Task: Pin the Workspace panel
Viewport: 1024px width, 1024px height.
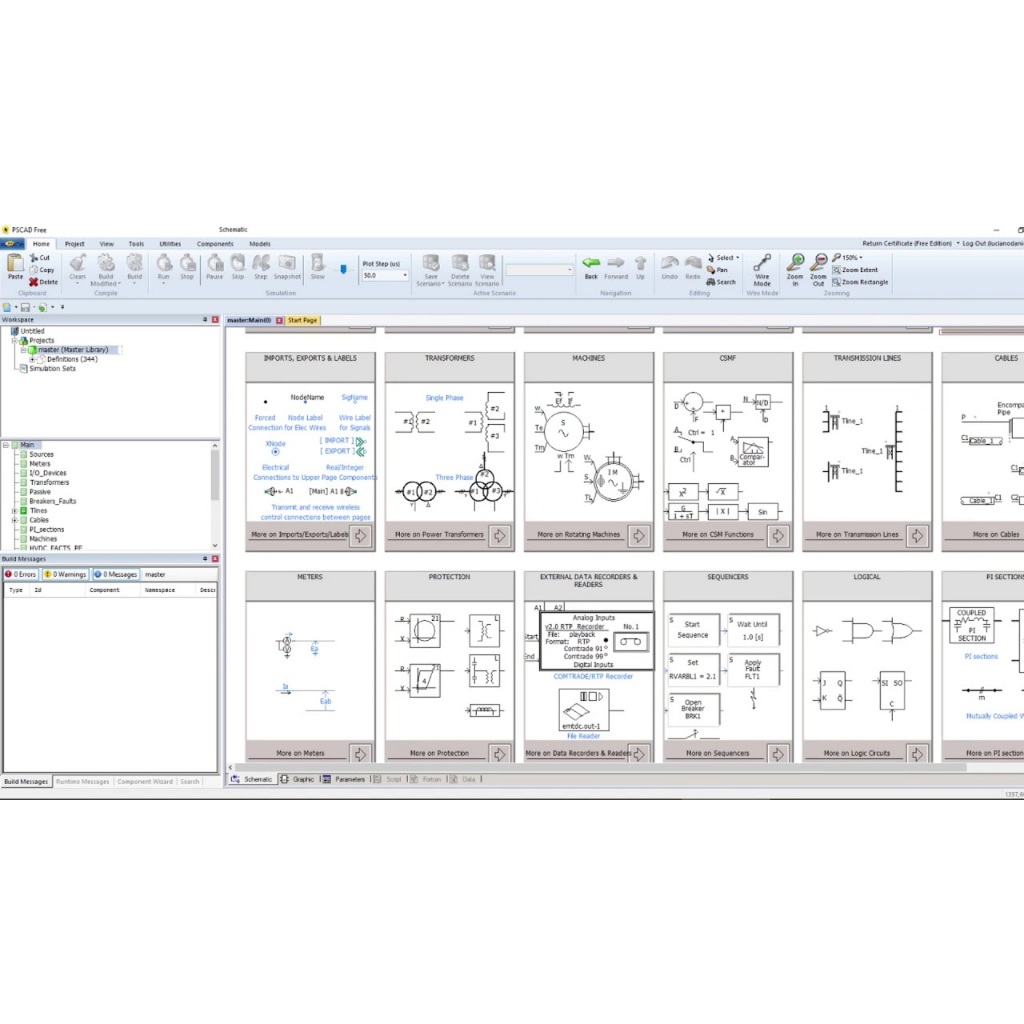Action: click(x=204, y=320)
